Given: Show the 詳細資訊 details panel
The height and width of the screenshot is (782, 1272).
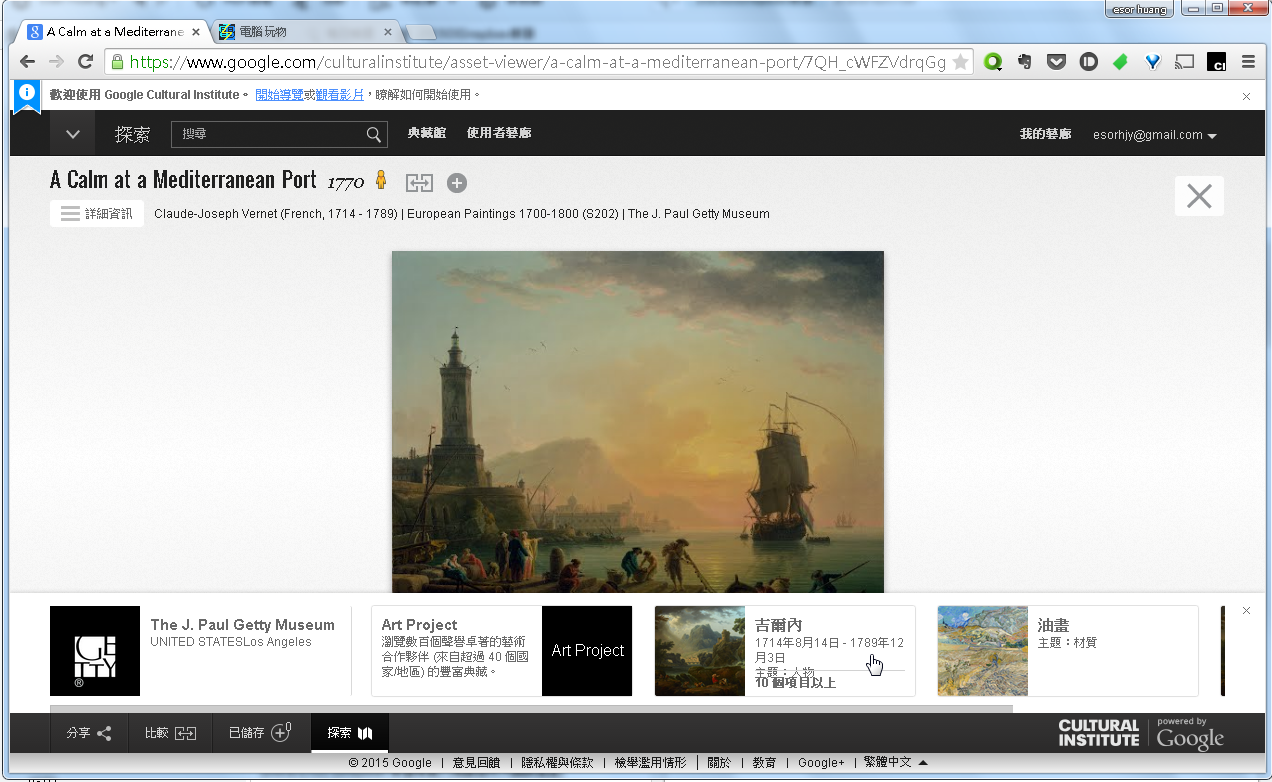Looking at the screenshot, I should pos(97,214).
